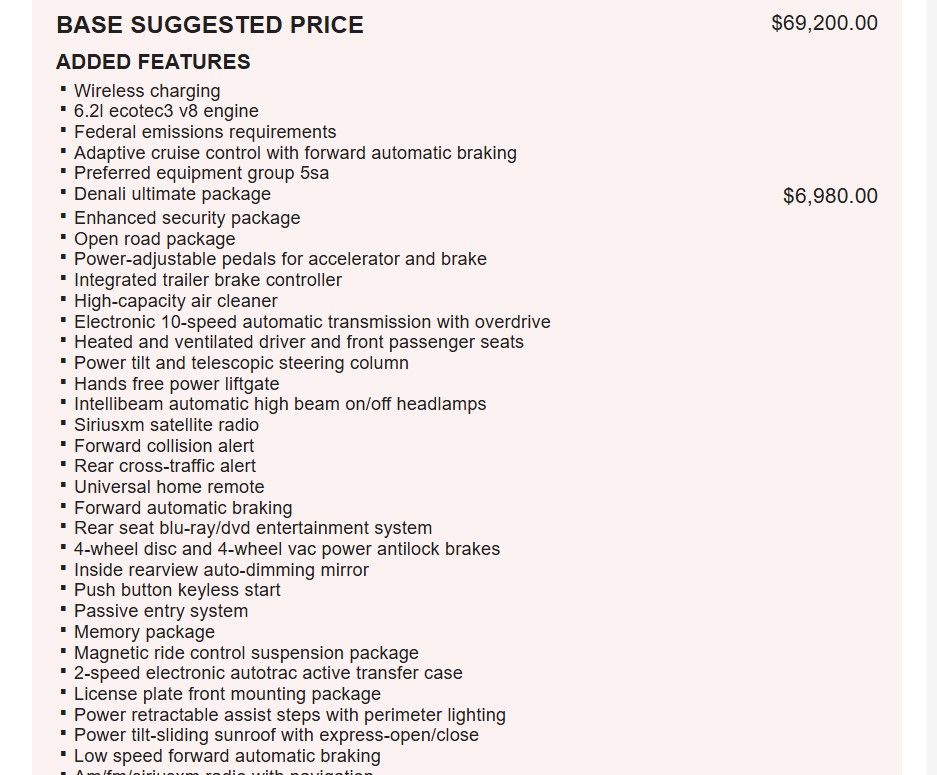Screen dimensions: 937x775
Task: Click the $6,980.00 package price
Action: 830,196
